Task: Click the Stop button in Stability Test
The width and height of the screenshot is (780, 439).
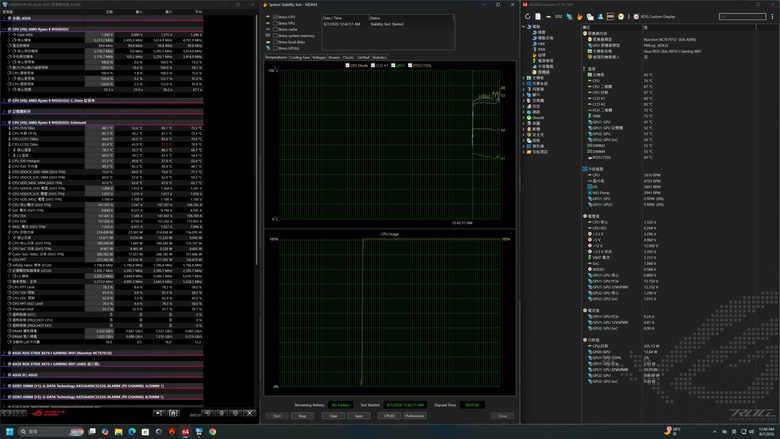Action: pos(302,416)
